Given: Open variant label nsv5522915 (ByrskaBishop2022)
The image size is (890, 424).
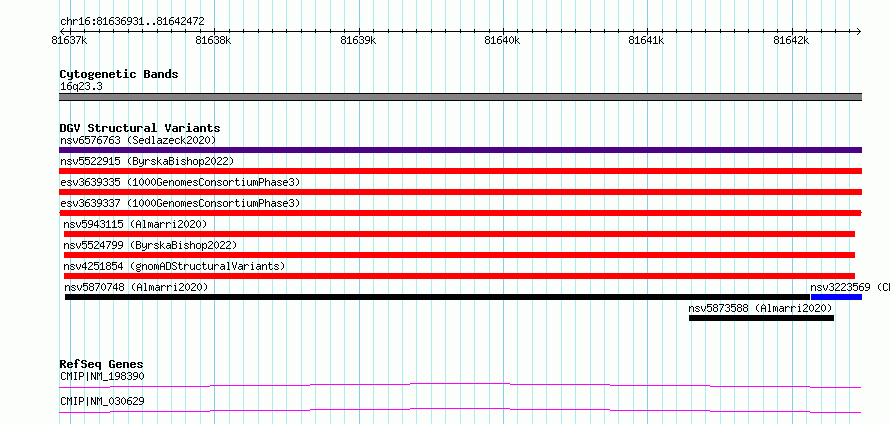Looking at the screenshot, I should (x=147, y=161).
